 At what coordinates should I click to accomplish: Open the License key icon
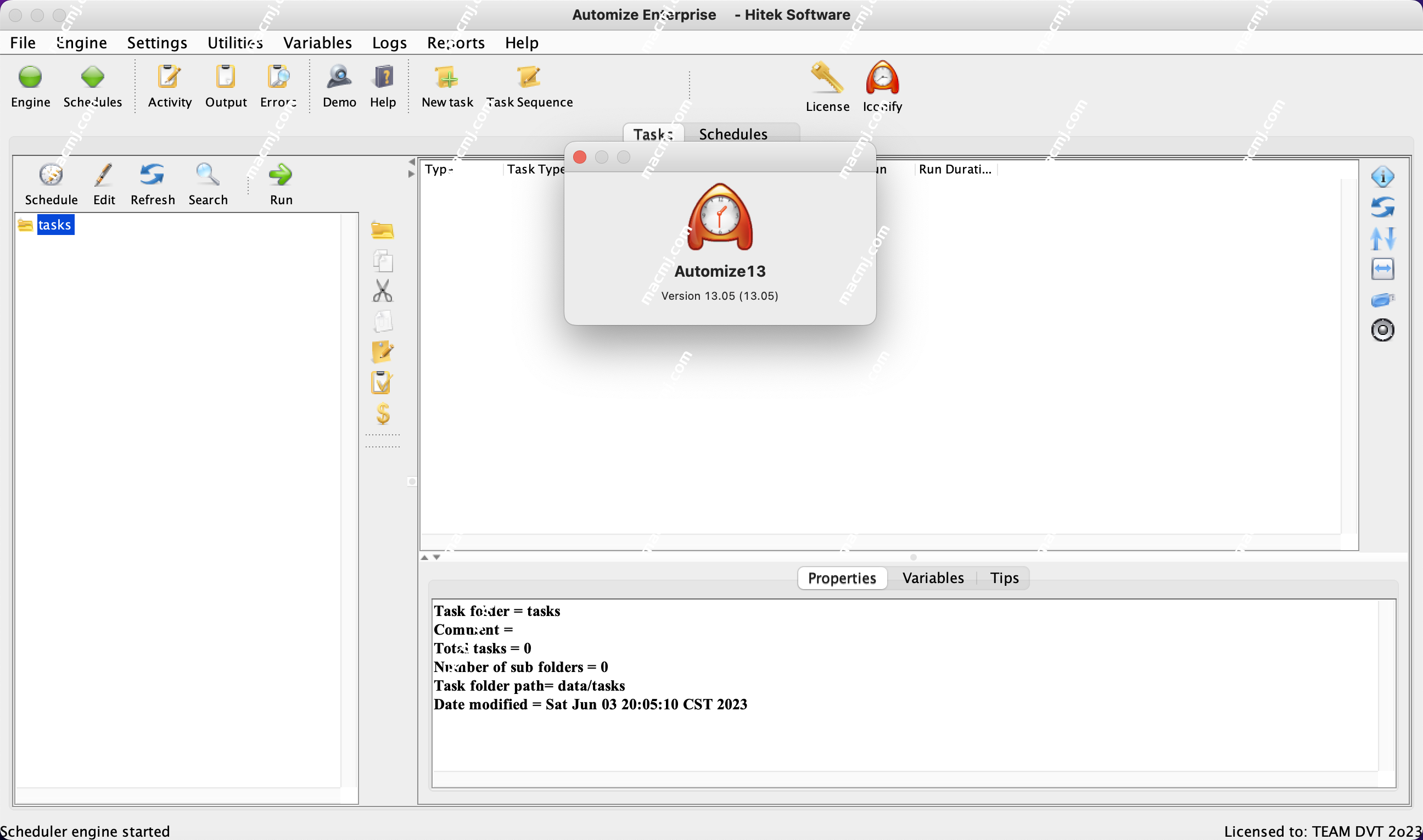pyautogui.click(x=827, y=77)
